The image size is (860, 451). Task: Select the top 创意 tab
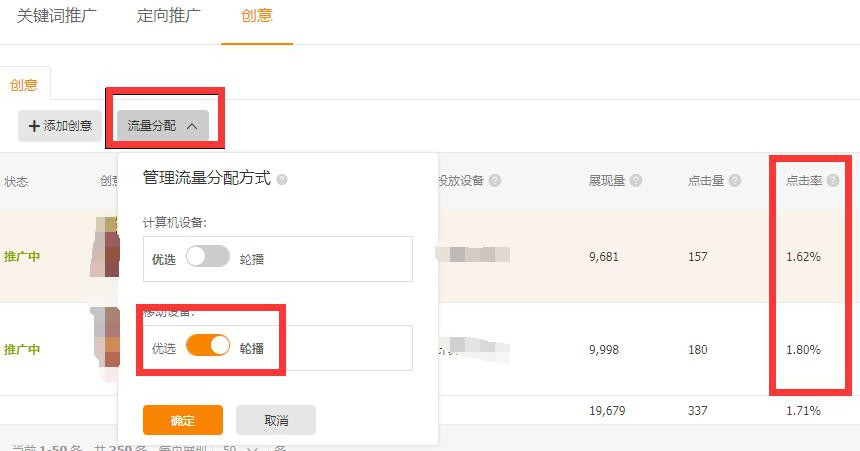coord(257,15)
